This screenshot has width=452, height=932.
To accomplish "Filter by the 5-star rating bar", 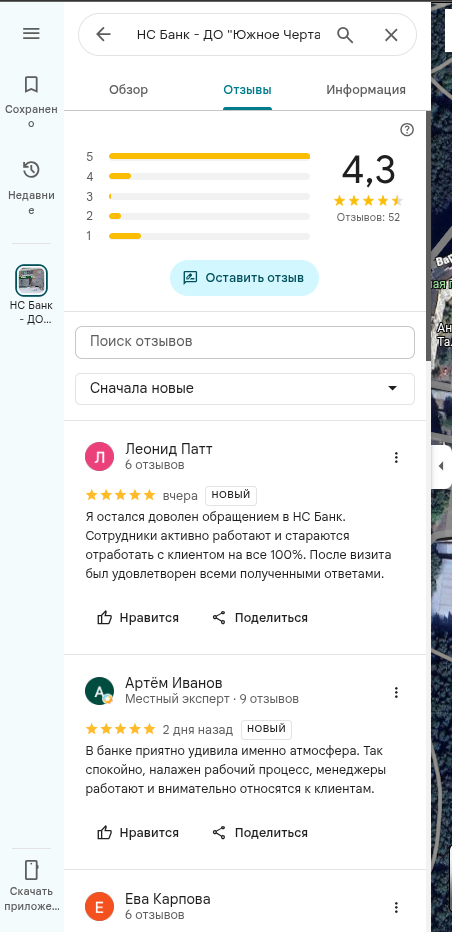I will point(209,156).
